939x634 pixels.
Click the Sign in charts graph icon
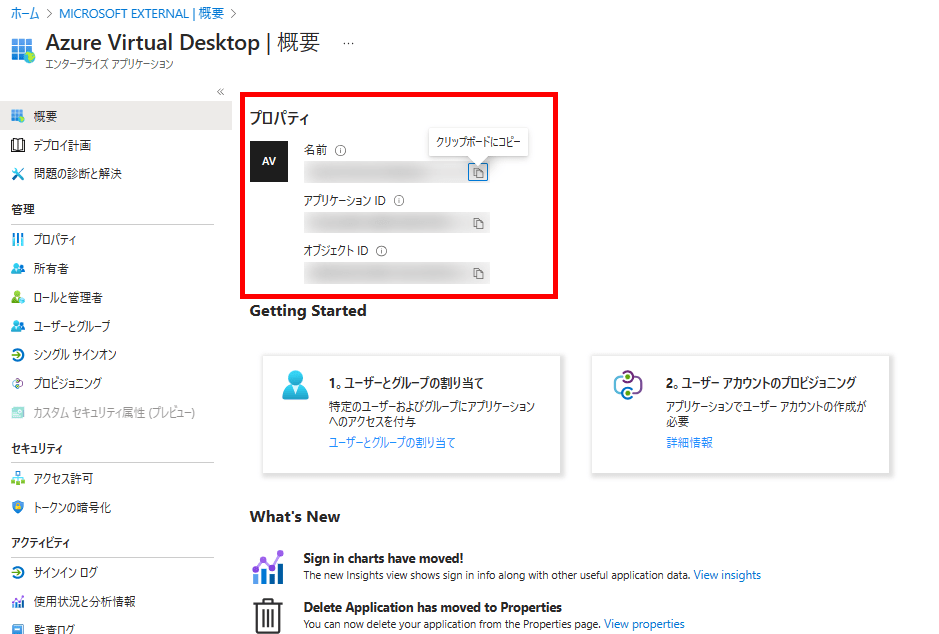pyautogui.click(x=268, y=567)
